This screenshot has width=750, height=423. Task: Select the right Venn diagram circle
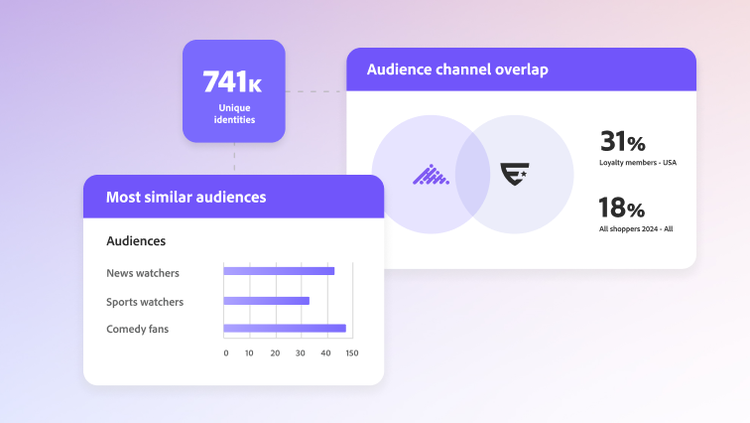pyautogui.click(x=540, y=175)
